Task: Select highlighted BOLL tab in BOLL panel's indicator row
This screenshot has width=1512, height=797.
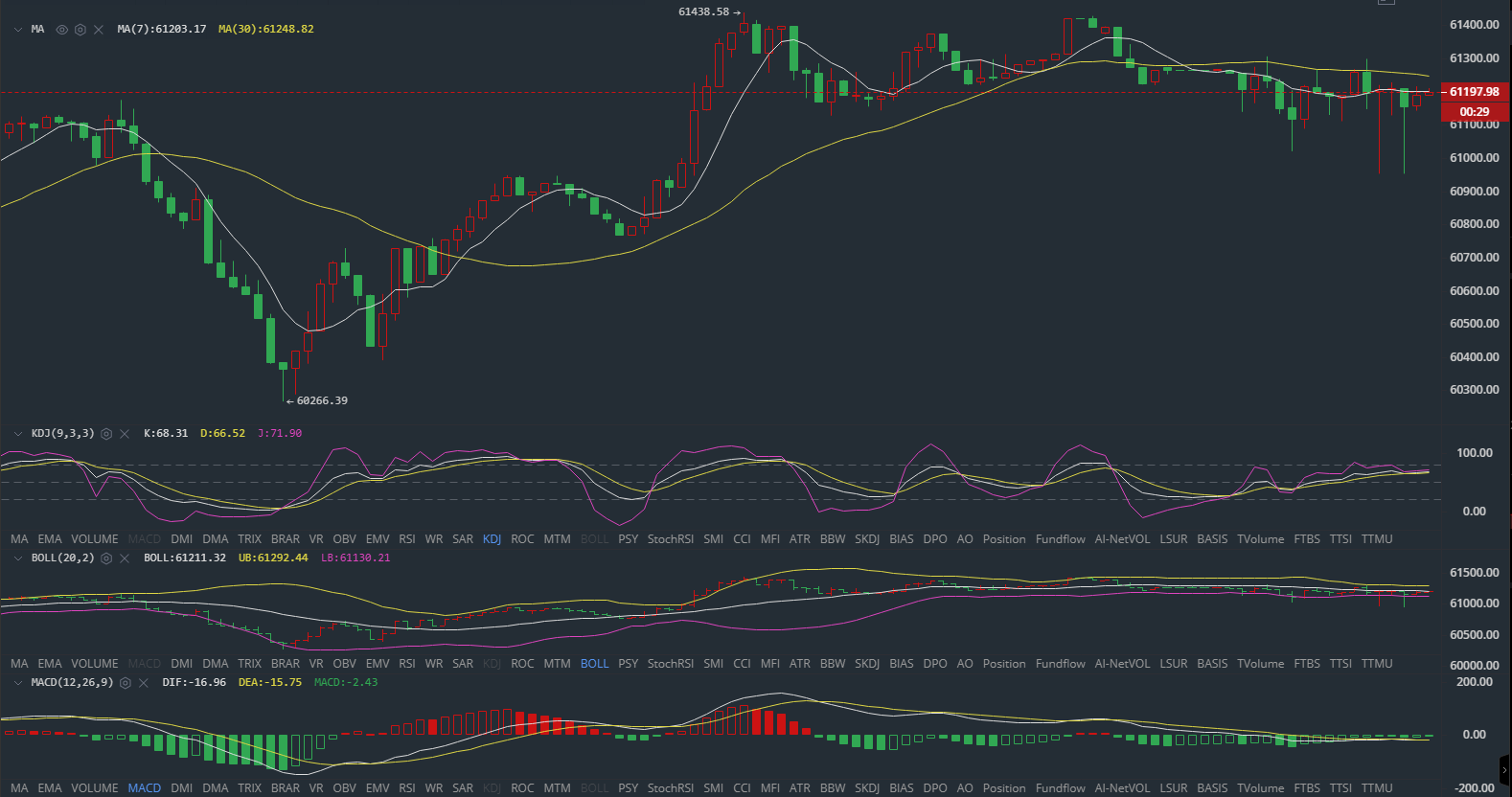Action: tap(594, 664)
